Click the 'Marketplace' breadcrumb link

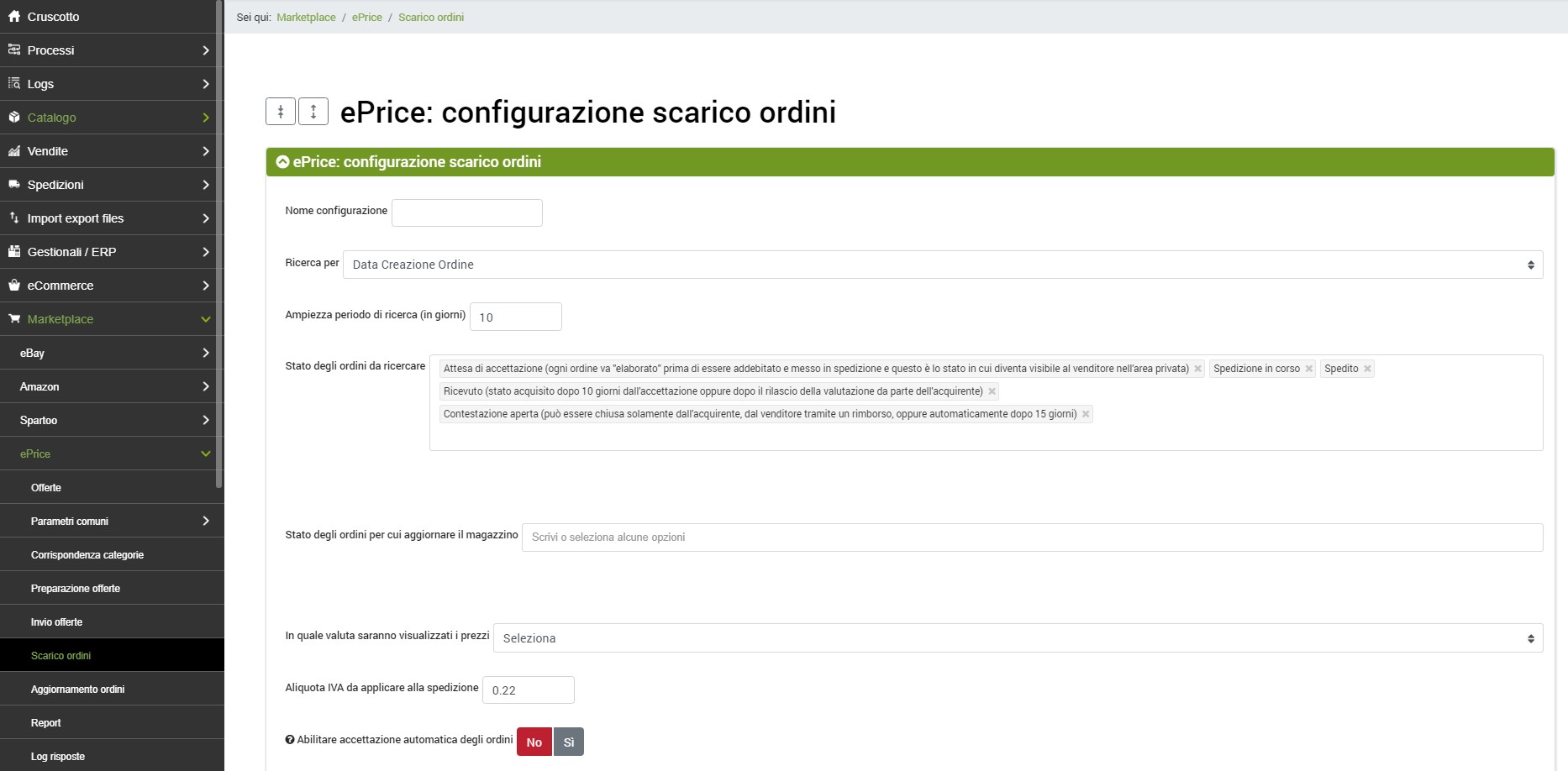[306, 18]
